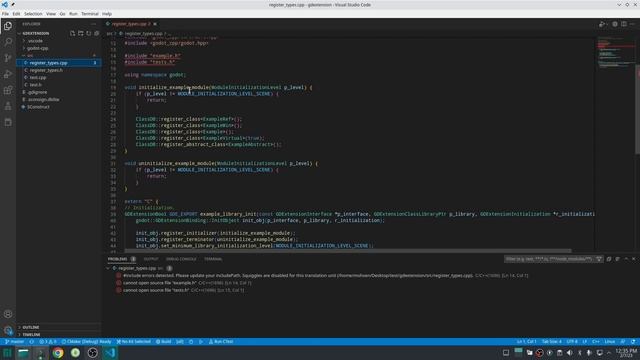640x360 pixels.
Task: Expand the godot-cpp folder
Action: click(59, 48)
